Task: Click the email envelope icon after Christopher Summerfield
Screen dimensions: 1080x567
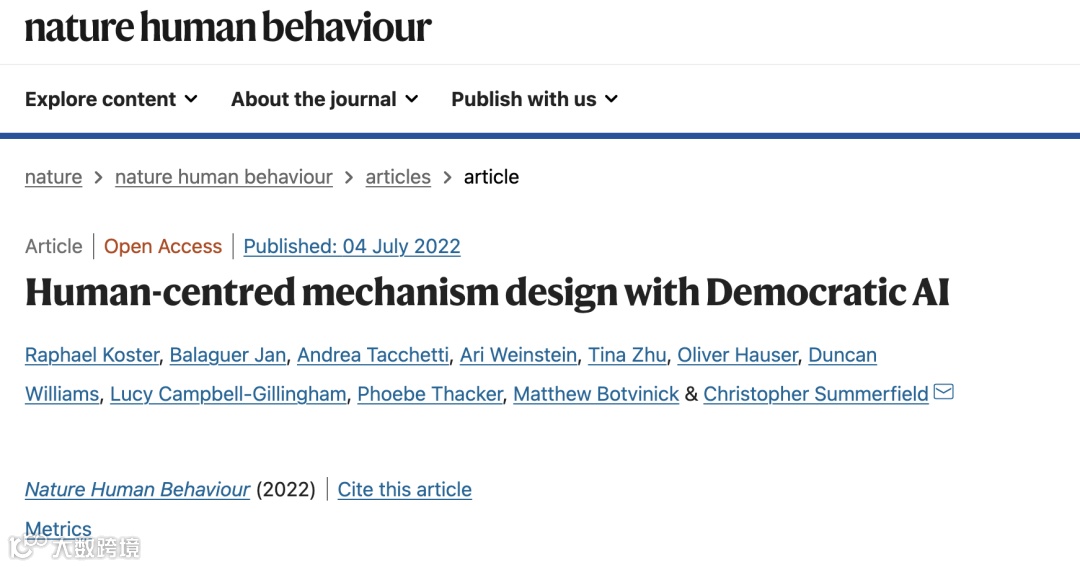Action: click(x=943, y=392)
